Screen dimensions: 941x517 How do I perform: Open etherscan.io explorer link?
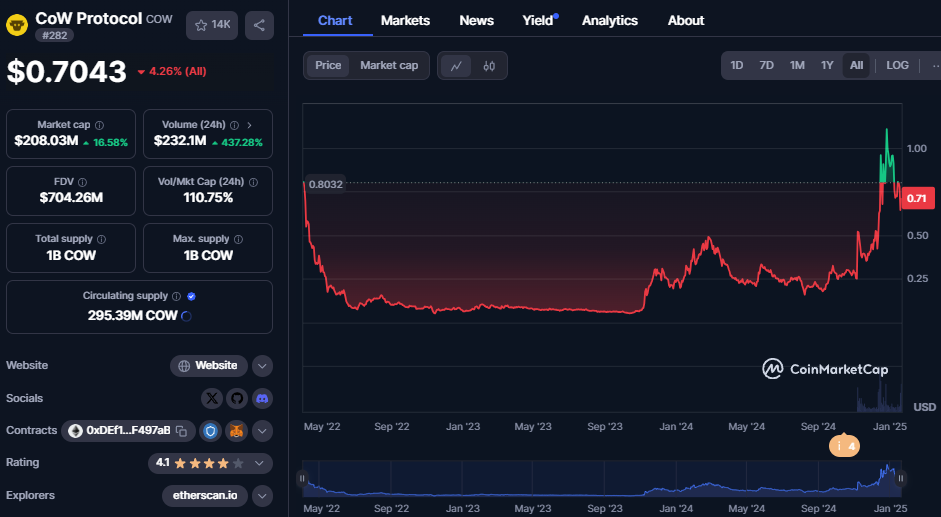coord(205,496)
